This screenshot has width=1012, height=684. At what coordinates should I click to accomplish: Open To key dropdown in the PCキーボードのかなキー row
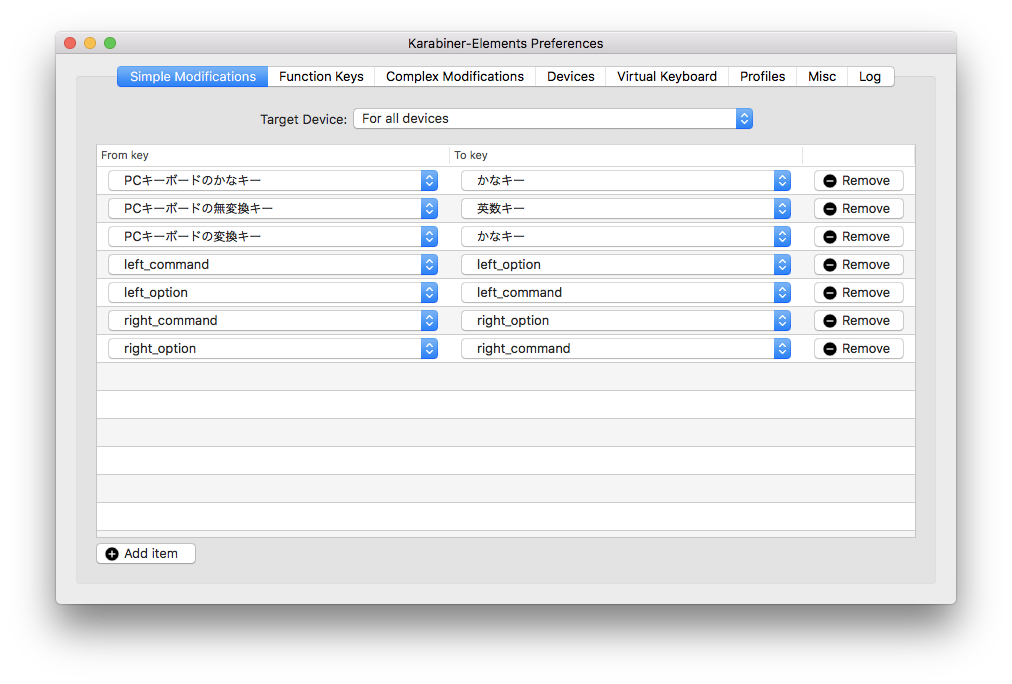pos(626,181)
